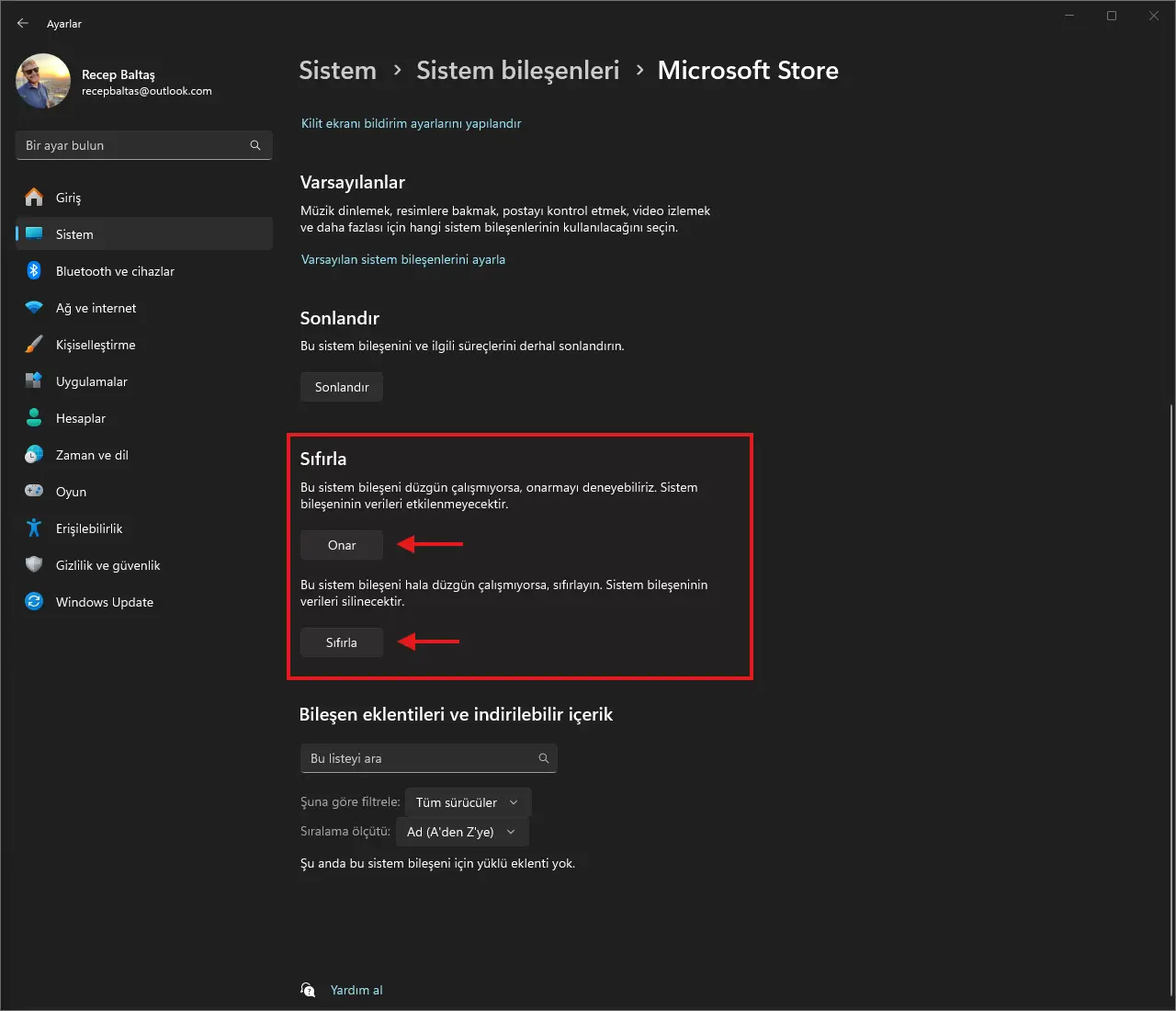This screenshot has height=1011, width=1176.
Task: Open Windows Update sync icon
Action: pyautogui.click(x=34, y=601)
